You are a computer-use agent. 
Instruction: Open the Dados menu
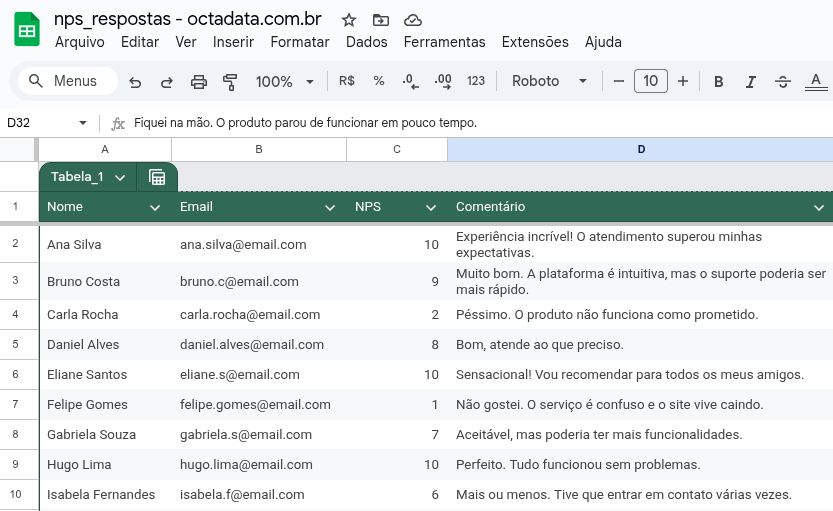[x=366, y=42]
